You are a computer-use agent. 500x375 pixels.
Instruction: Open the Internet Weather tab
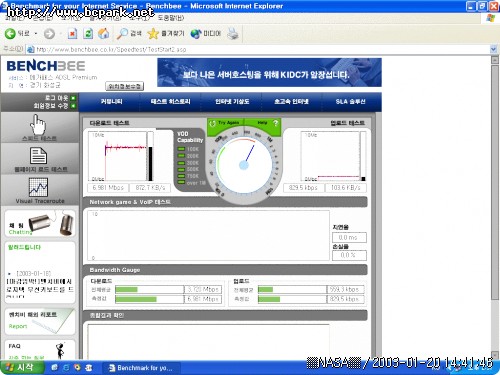tap(232, 101)
